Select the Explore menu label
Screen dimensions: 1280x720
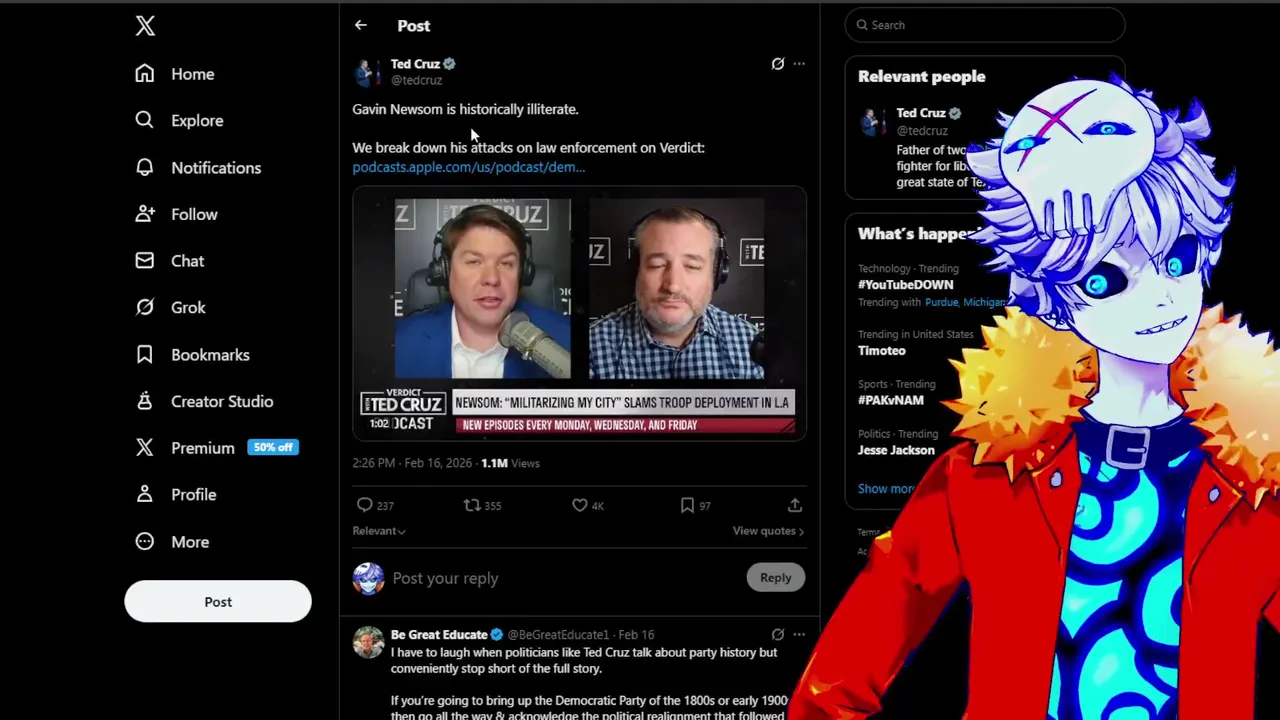coord(197,120)
